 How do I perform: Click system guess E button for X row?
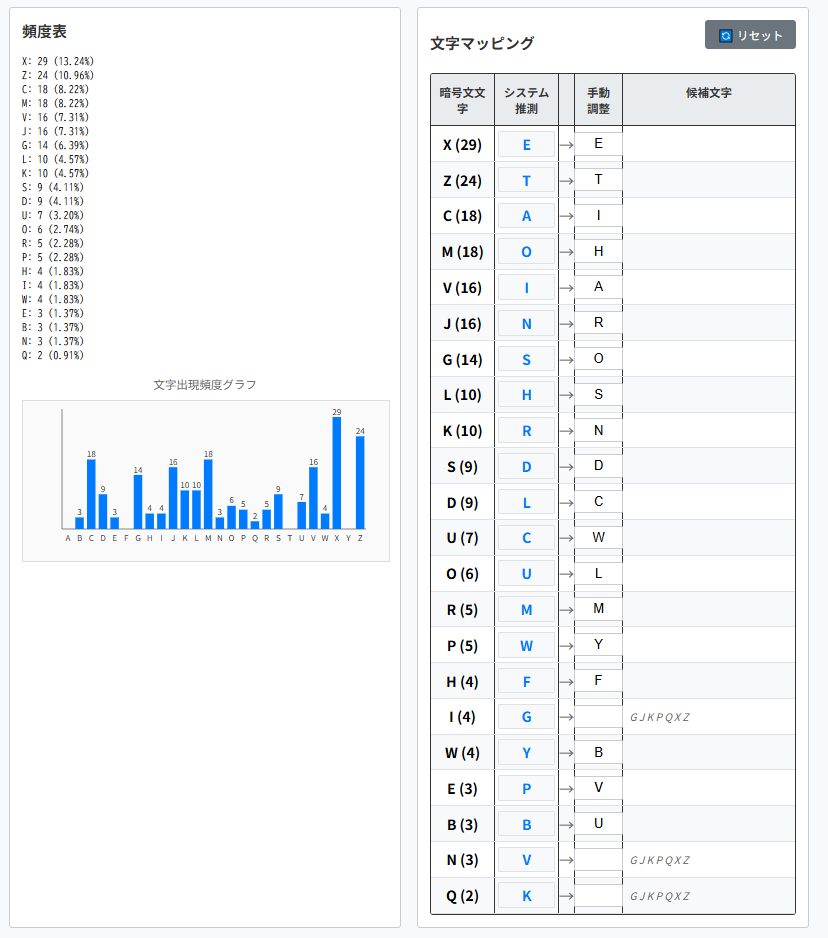point(526,144)
